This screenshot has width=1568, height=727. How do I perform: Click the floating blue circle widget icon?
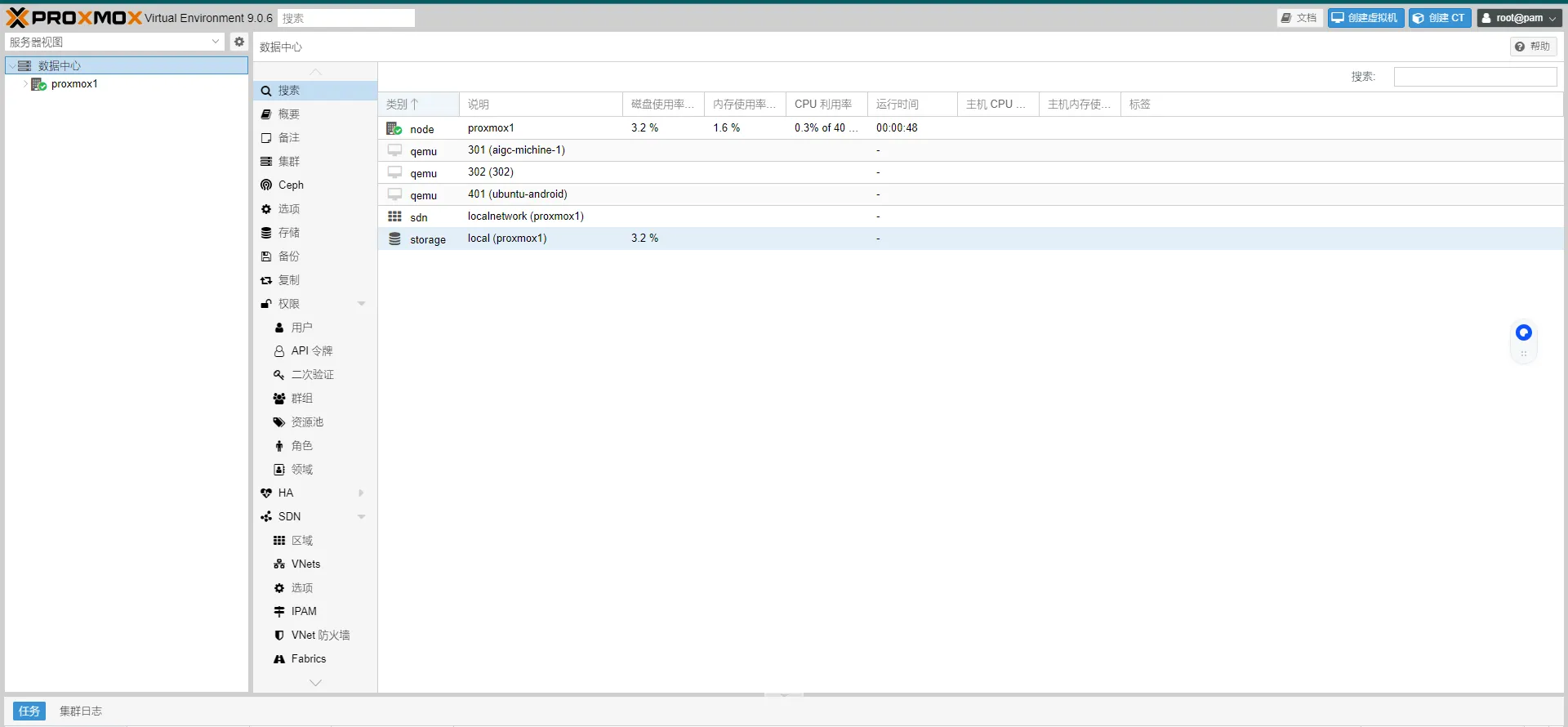(x=1524, y=332)
